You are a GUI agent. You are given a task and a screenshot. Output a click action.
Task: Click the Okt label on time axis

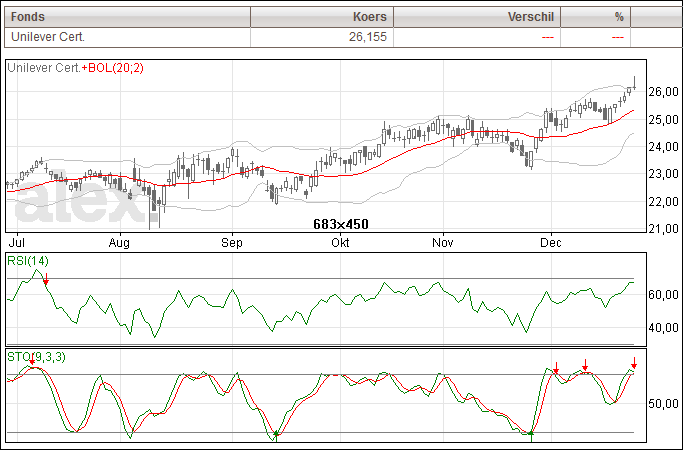[340, 243]
